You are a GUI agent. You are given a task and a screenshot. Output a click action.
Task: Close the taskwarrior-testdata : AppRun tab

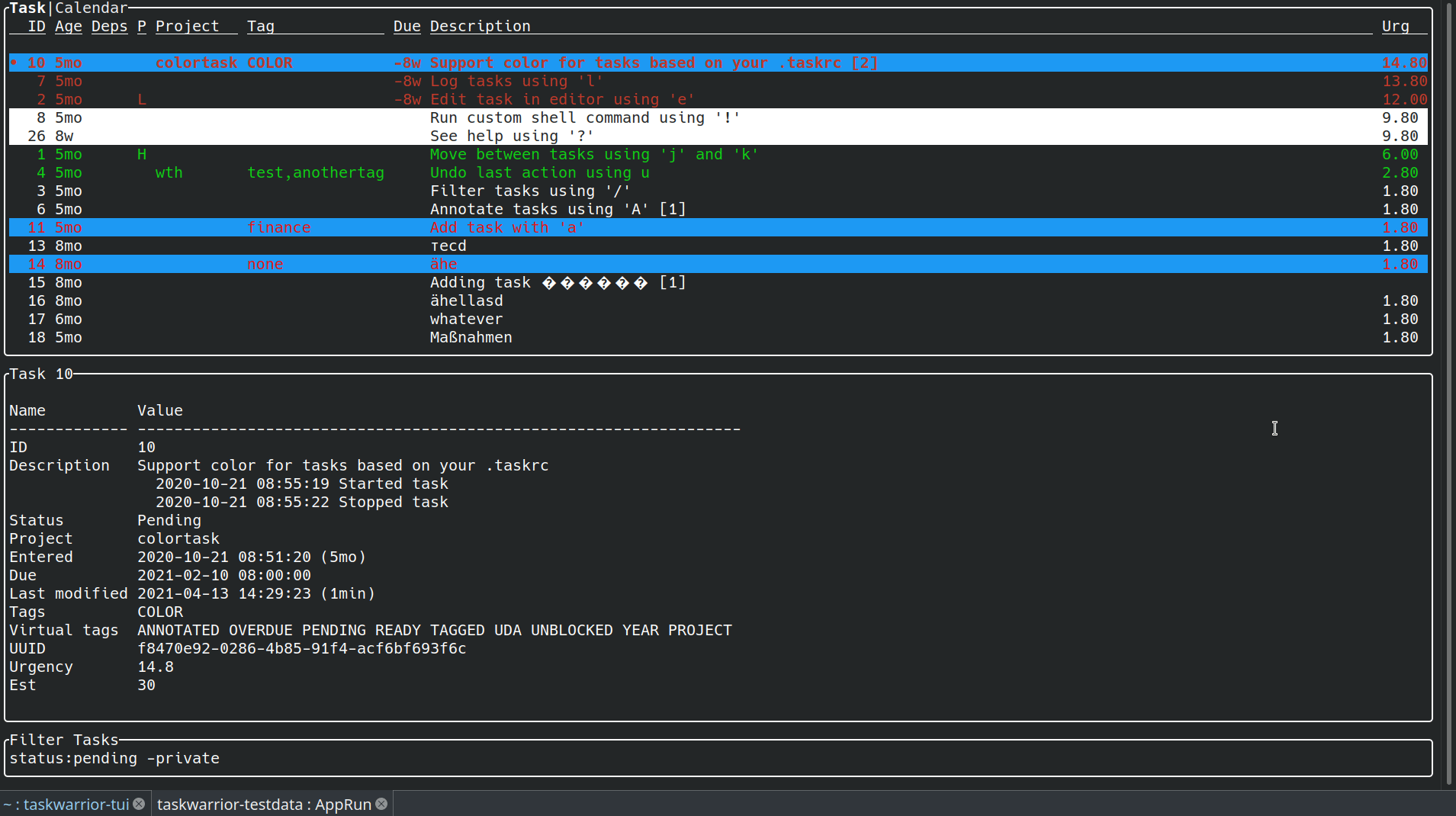381,804
